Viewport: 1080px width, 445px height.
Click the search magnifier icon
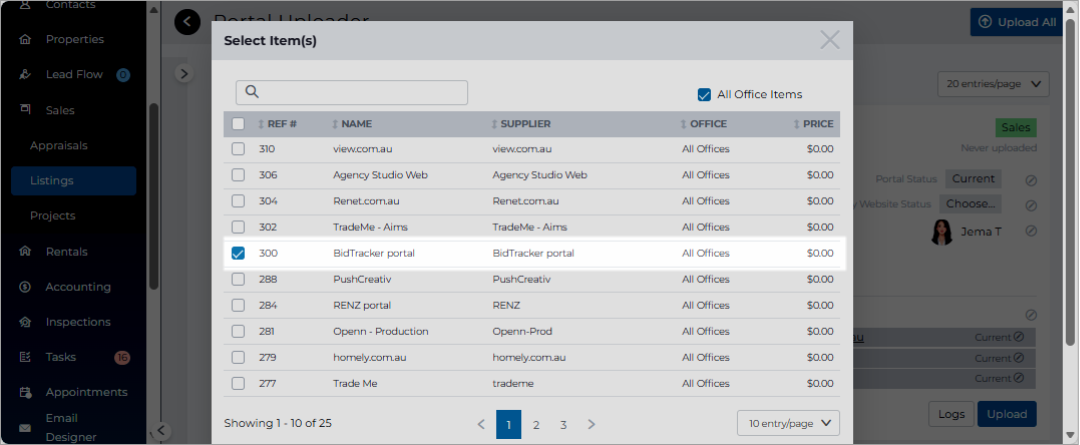click(251, 92)
